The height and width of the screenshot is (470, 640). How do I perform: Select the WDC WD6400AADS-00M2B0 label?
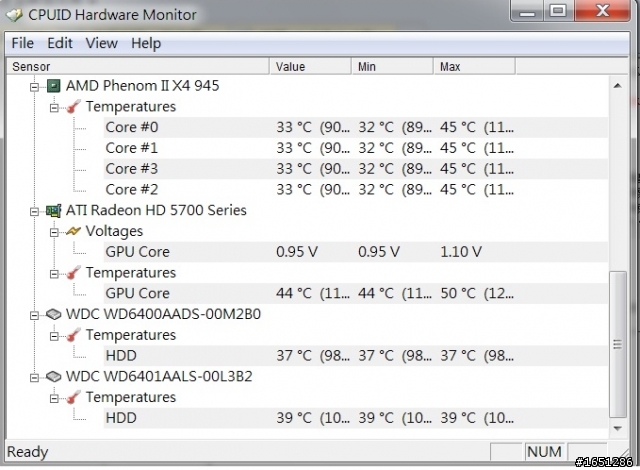click(x=163, y=314)
